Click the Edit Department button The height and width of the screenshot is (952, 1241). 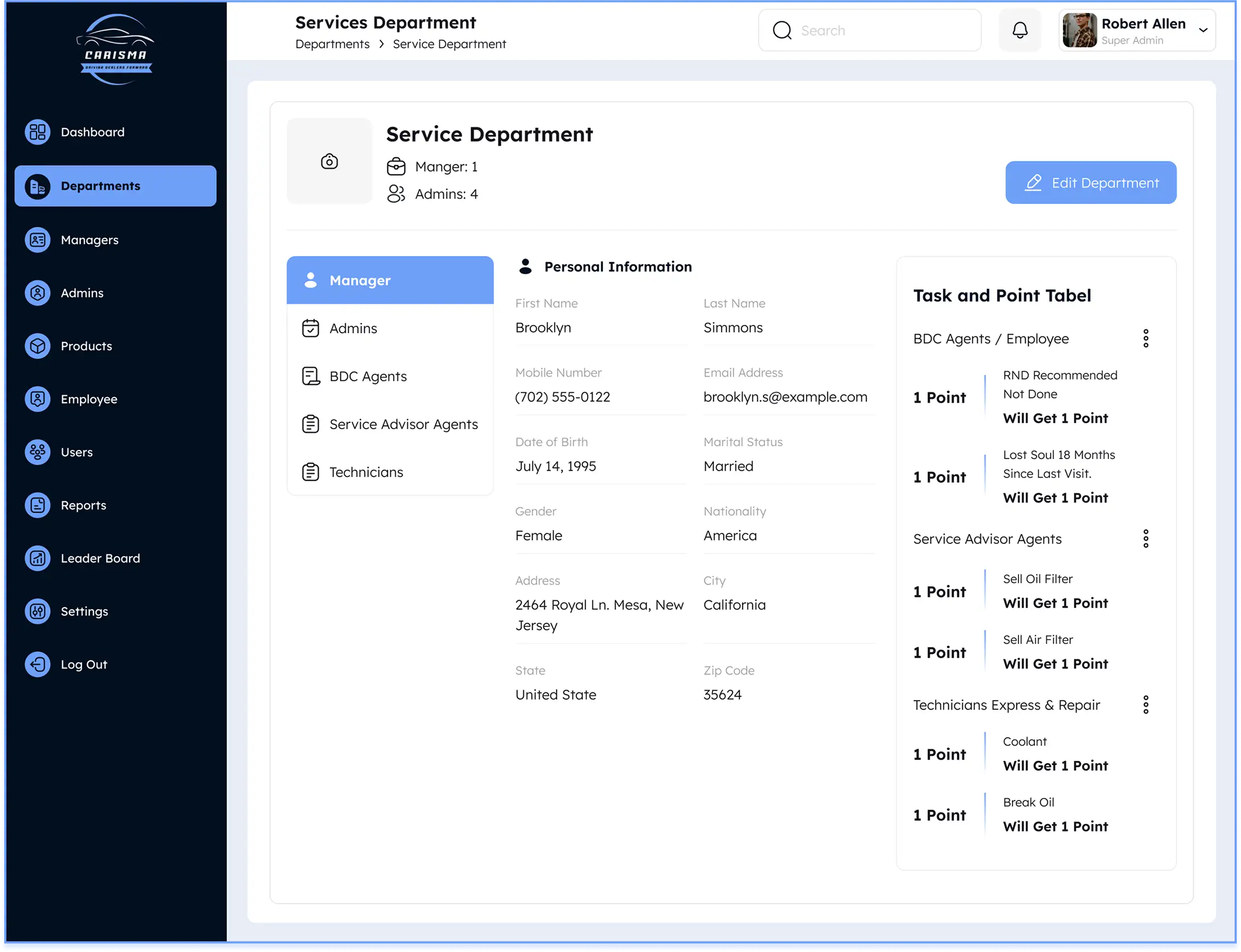pos(1090,182)
